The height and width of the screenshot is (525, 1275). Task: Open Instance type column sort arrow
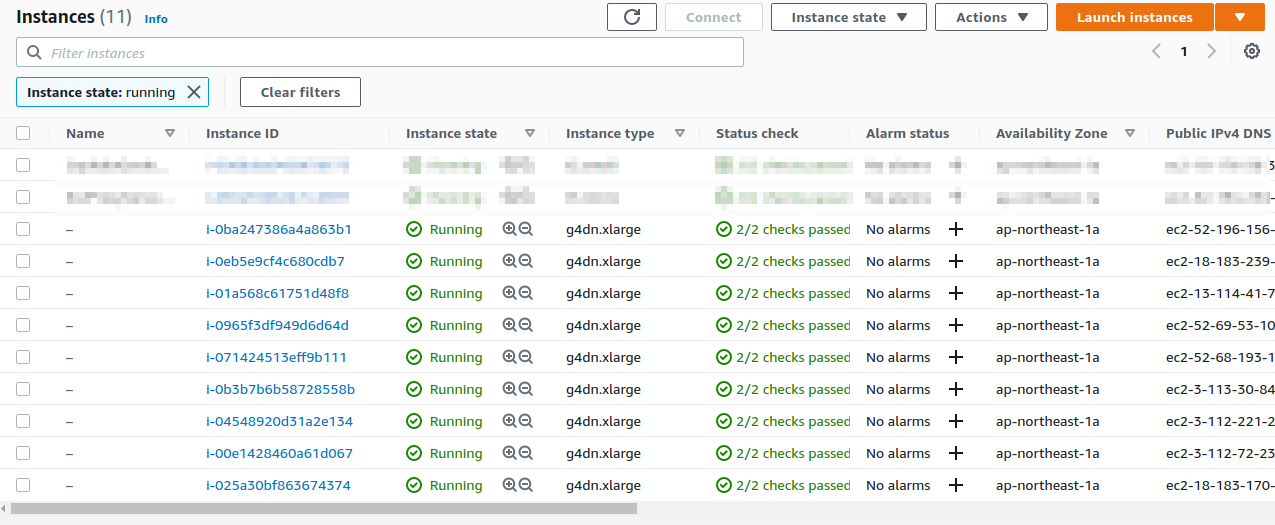(x=680, y=133)
